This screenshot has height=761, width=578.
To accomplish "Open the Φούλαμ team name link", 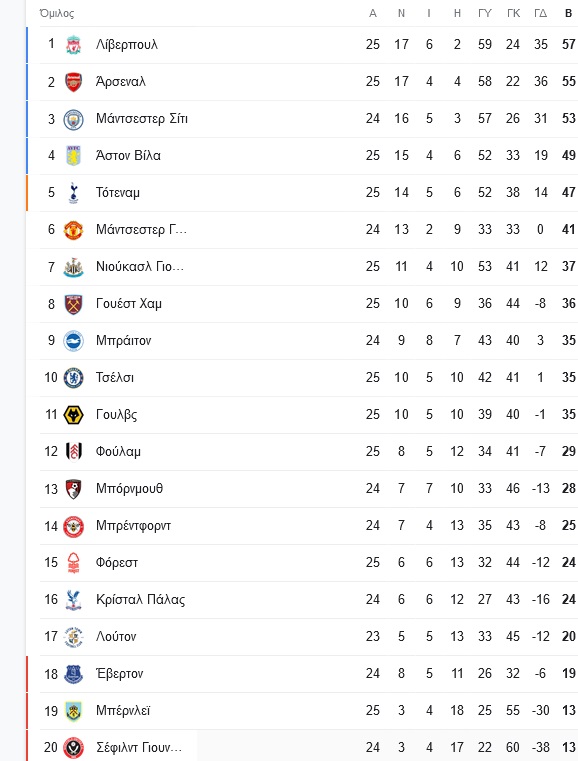I will 118,452.
